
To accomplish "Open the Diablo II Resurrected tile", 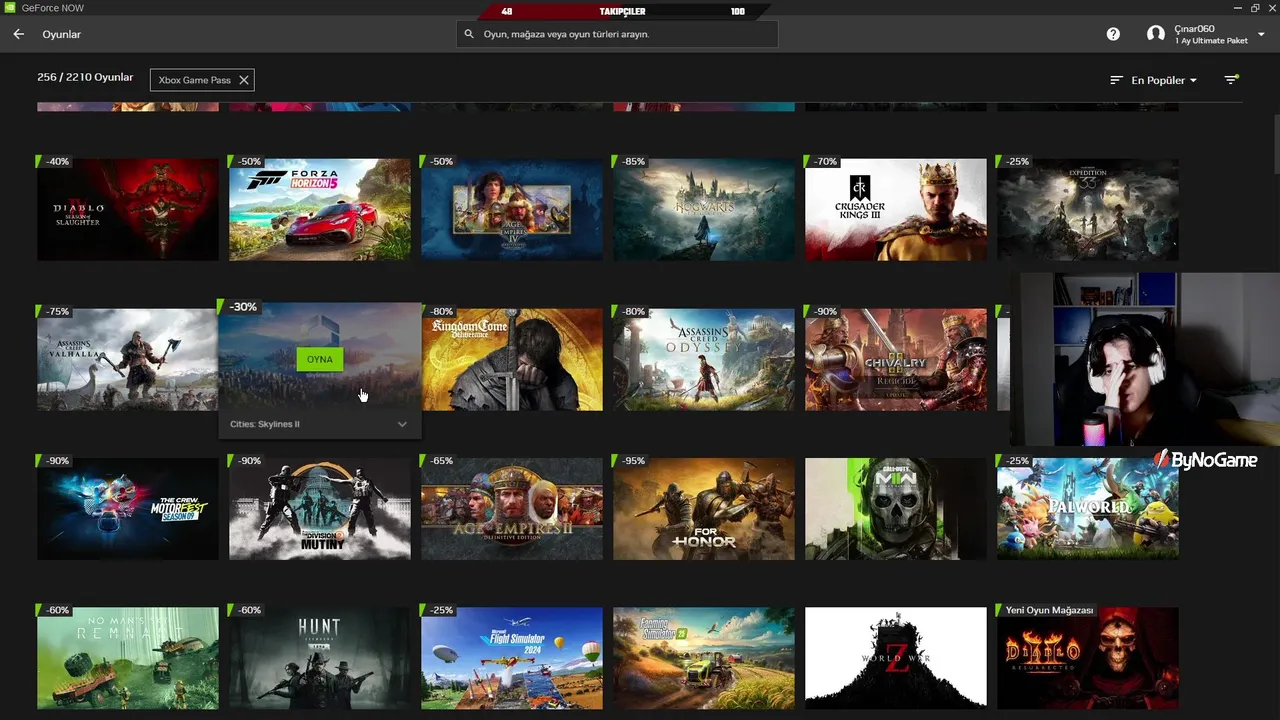I will click(x=1088, y=658).
